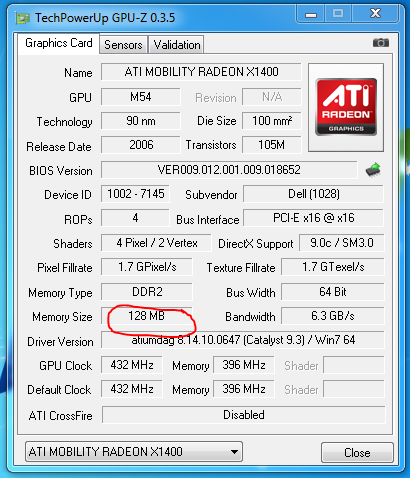Switch to the Sensors tab
Viewport: 410px width, 478px height.
(x=123, y=45)
